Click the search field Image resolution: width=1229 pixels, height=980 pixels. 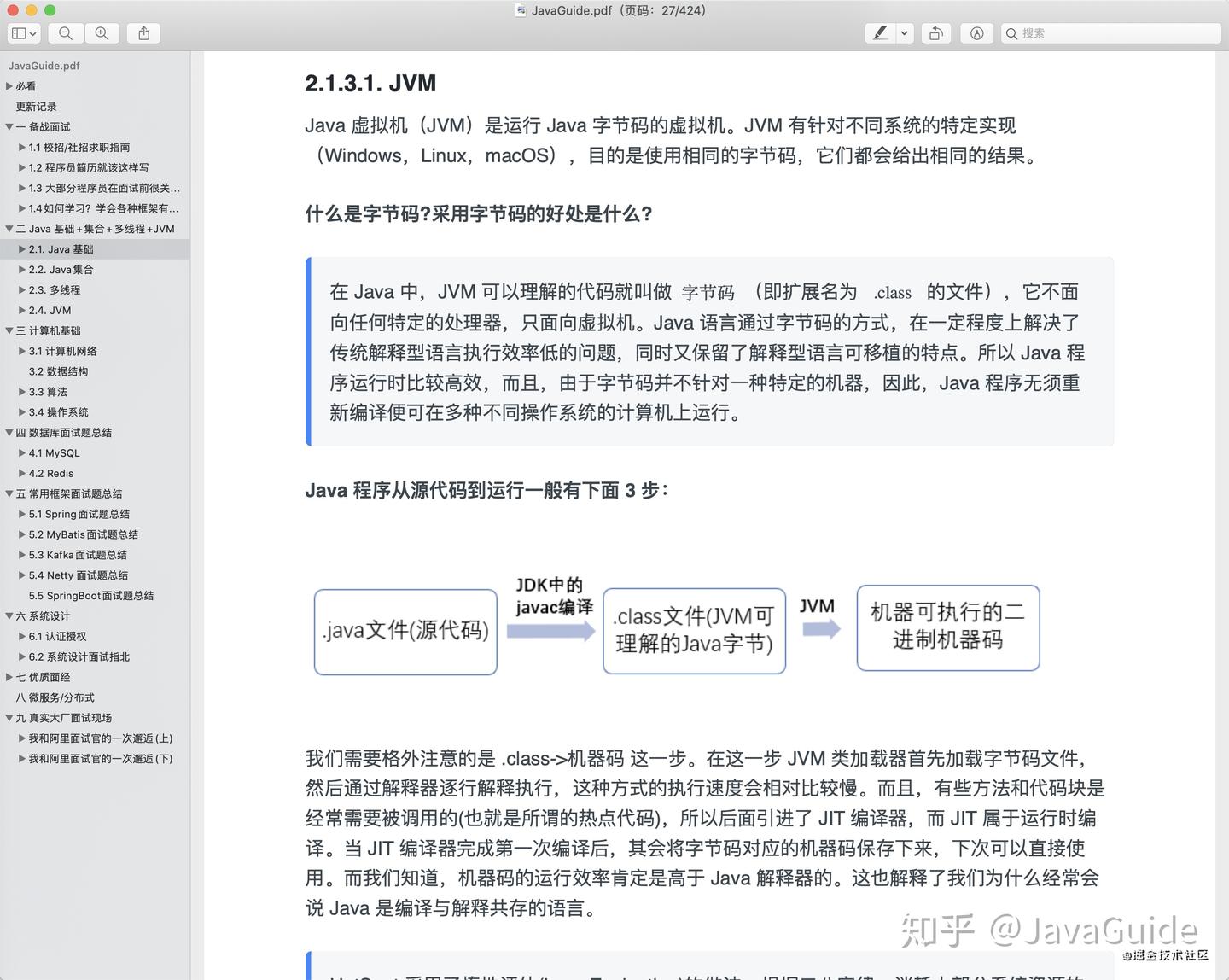tap(1110, 33)
